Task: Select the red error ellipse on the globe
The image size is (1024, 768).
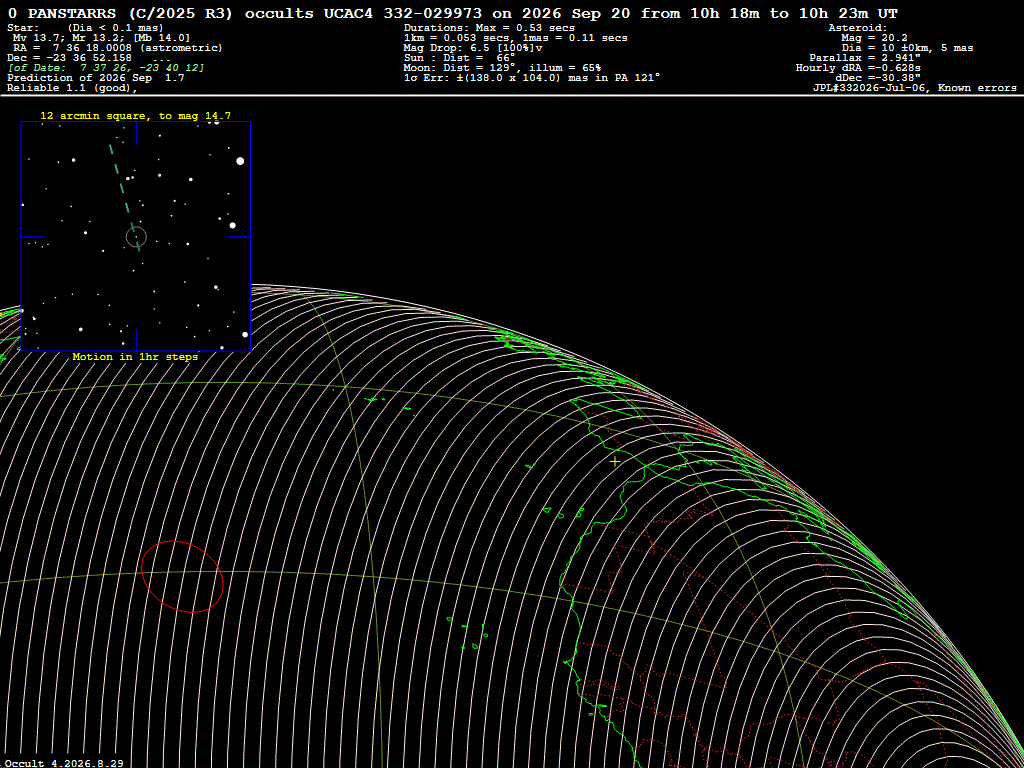Action: pyautogui.click(x=182, y=577)
